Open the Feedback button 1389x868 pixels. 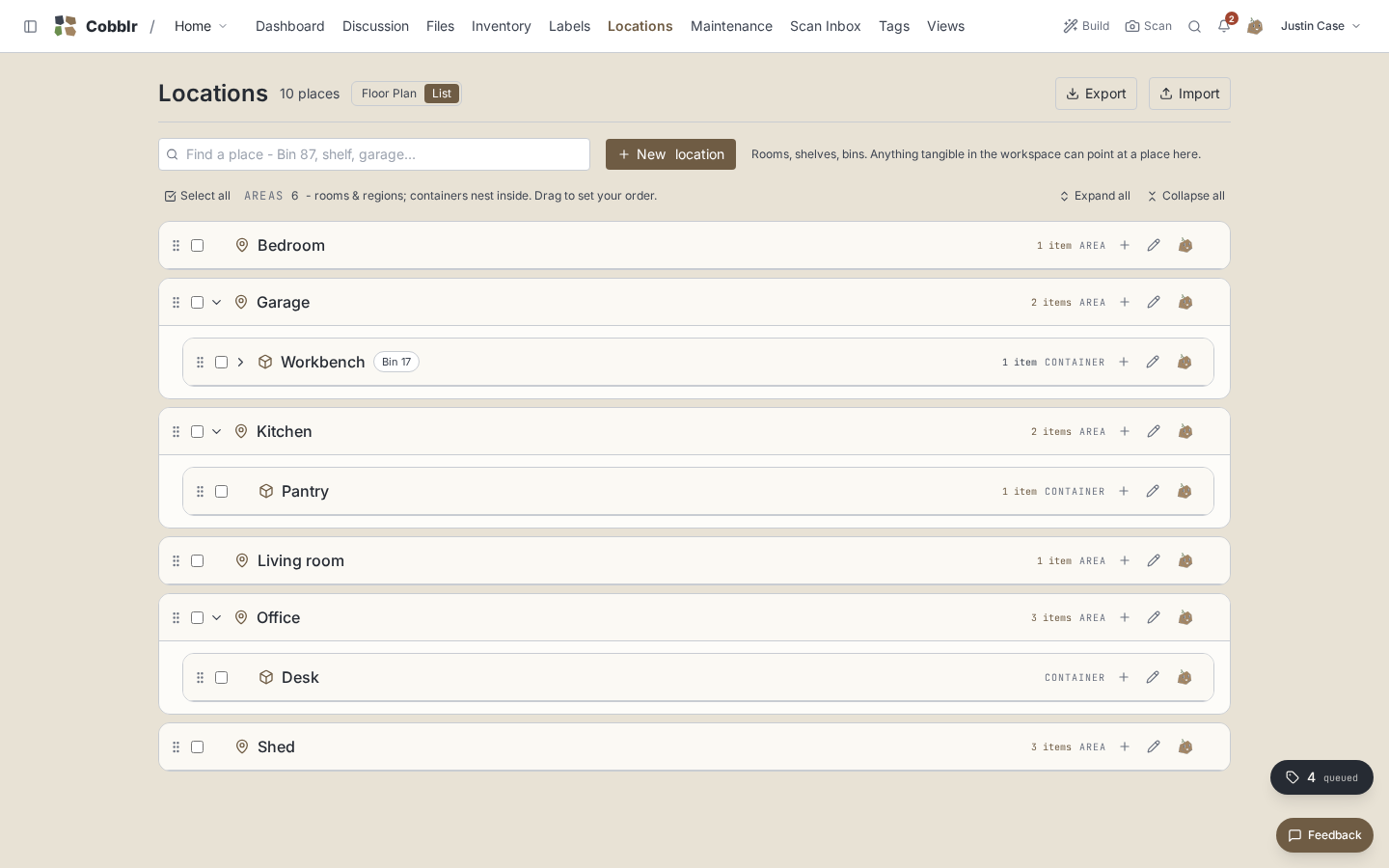point(1324,835)
